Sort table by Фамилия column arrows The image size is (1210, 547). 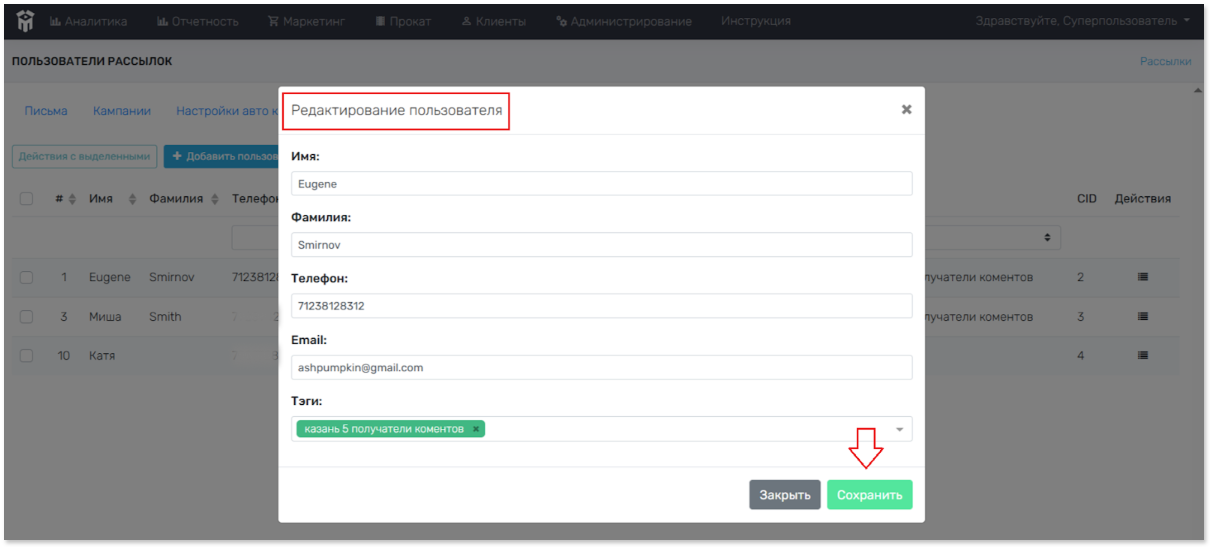[213, 199]
